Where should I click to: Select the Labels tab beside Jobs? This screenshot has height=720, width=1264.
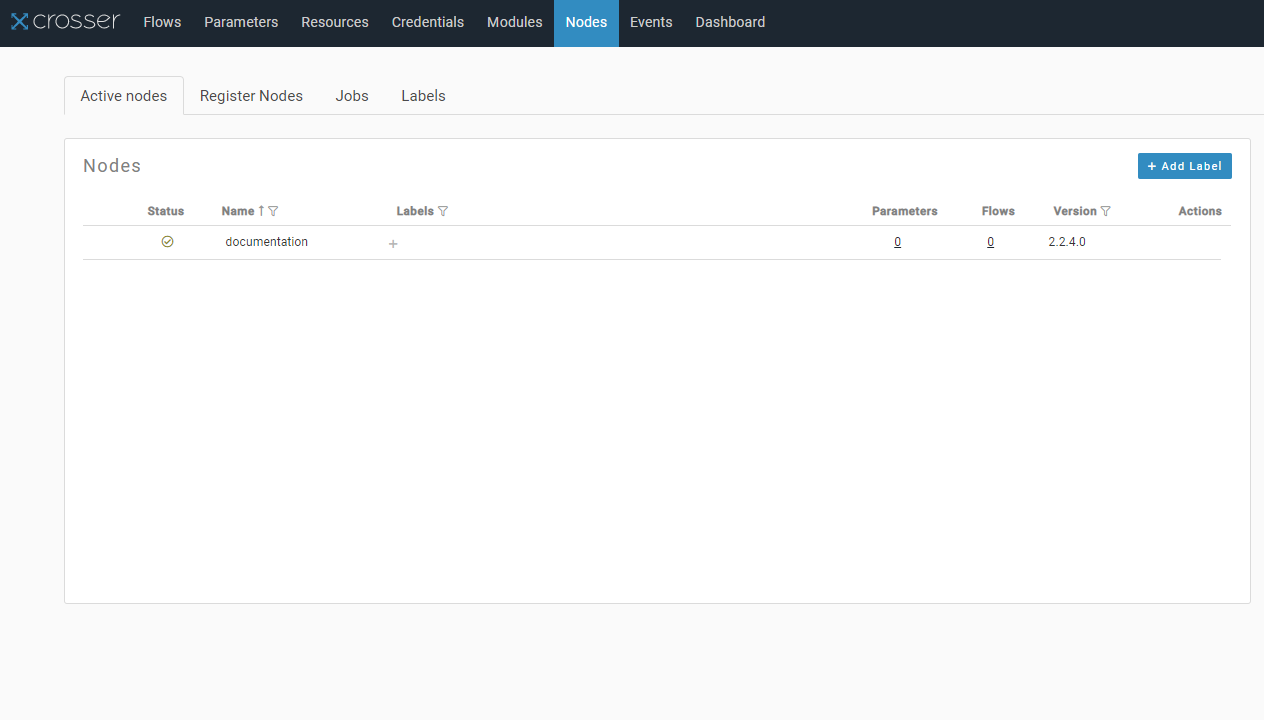click(423, 96)
